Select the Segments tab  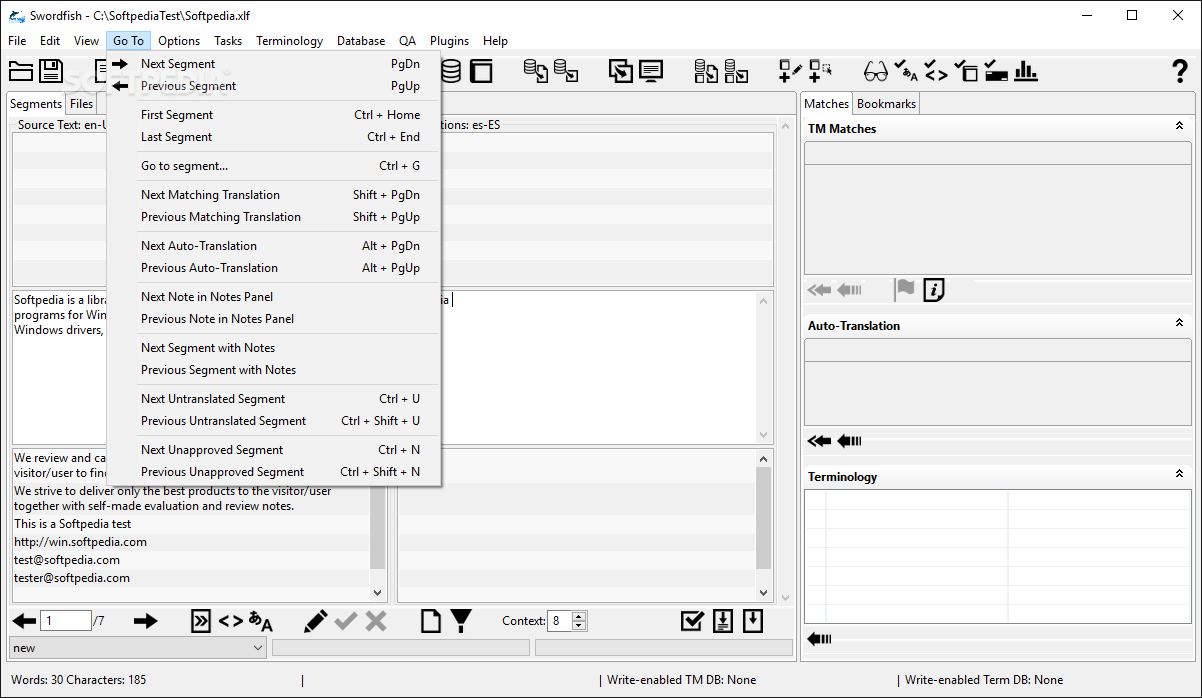(36, 104)
